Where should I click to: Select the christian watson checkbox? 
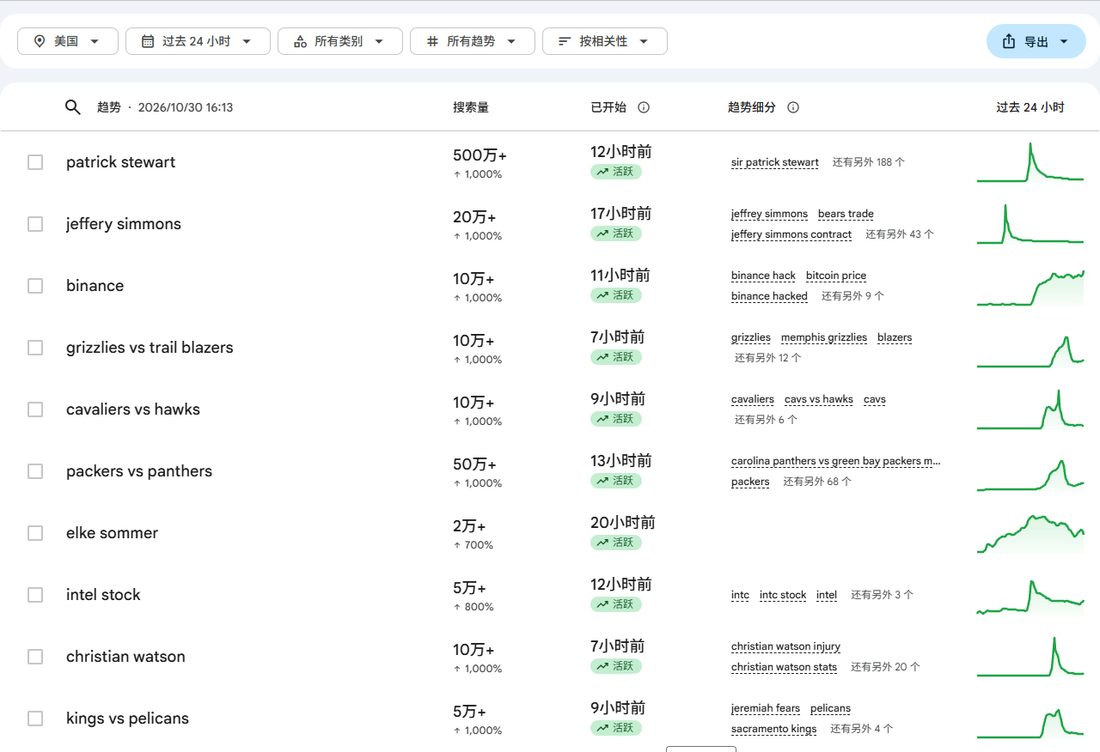coord(35,656)
